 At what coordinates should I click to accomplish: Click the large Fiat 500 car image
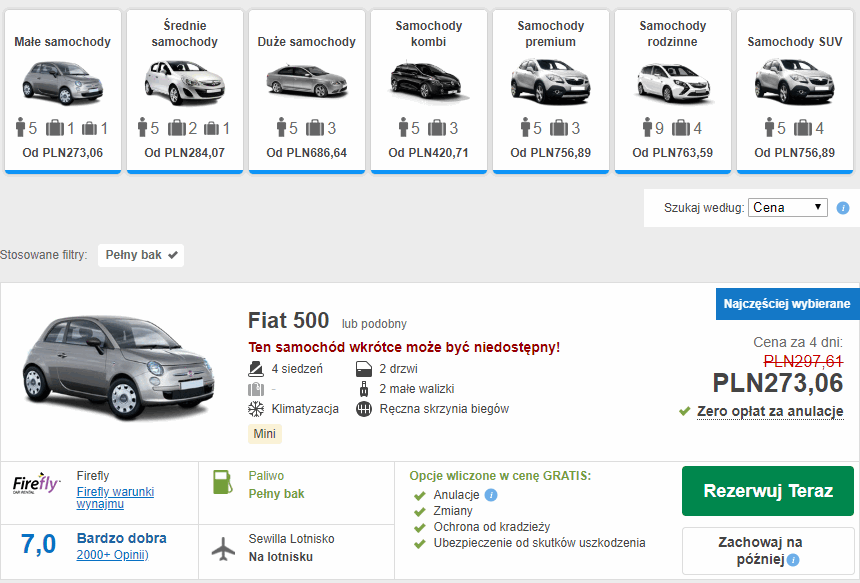pyautogui.click(x=118, y=367)
